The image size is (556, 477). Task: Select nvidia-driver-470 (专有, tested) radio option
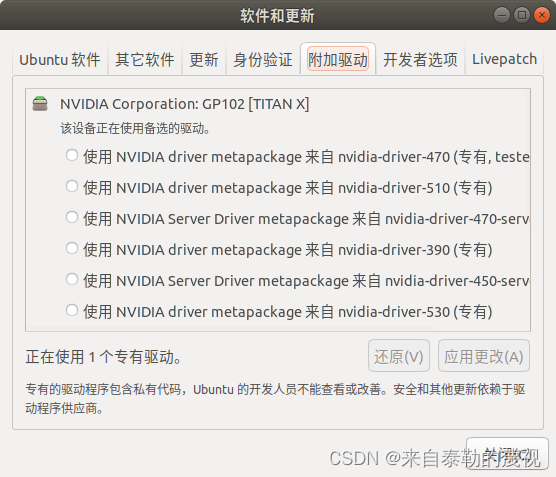pyautogui.click(x=72, y=155)
